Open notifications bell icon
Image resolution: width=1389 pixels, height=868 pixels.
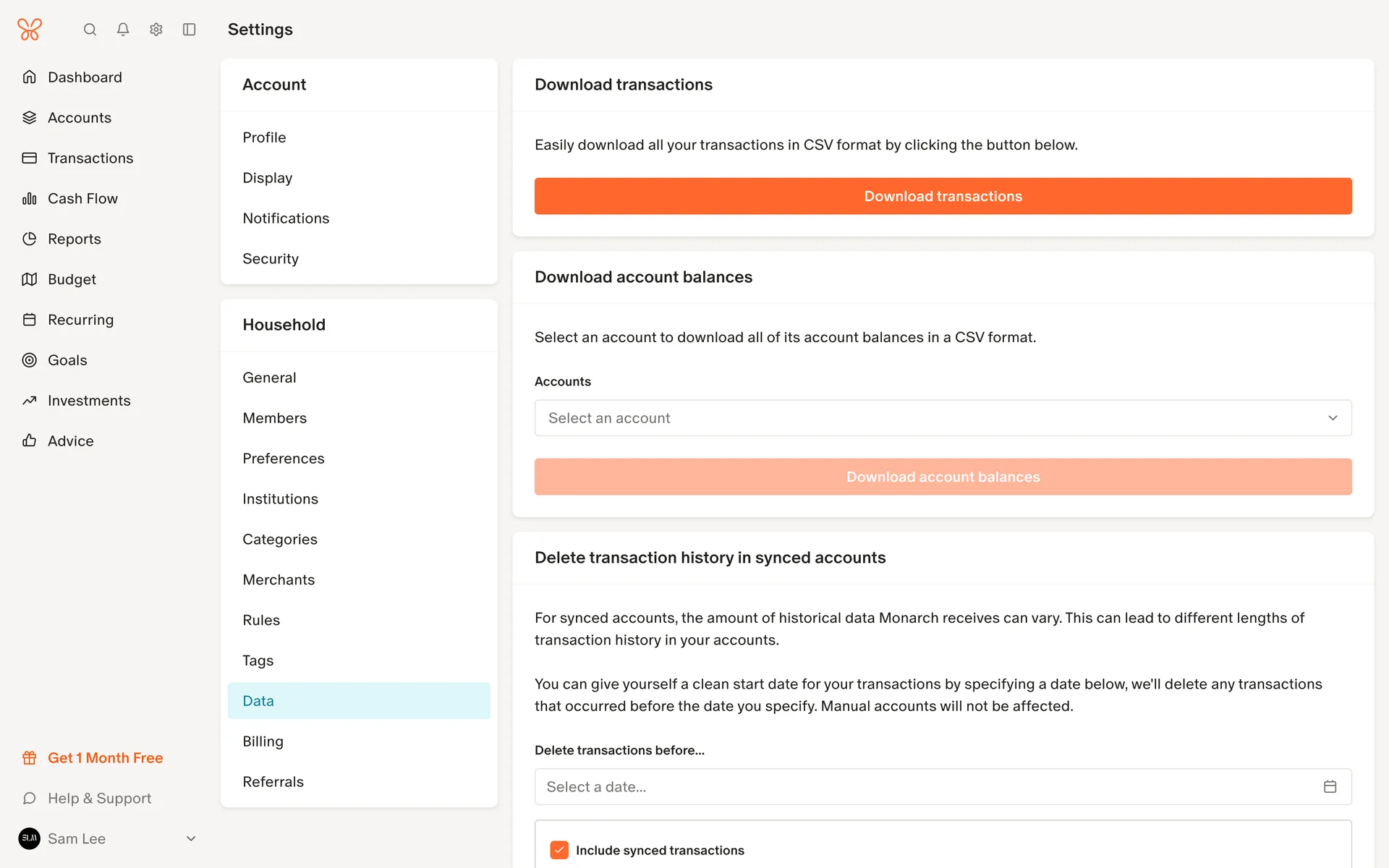123,30
